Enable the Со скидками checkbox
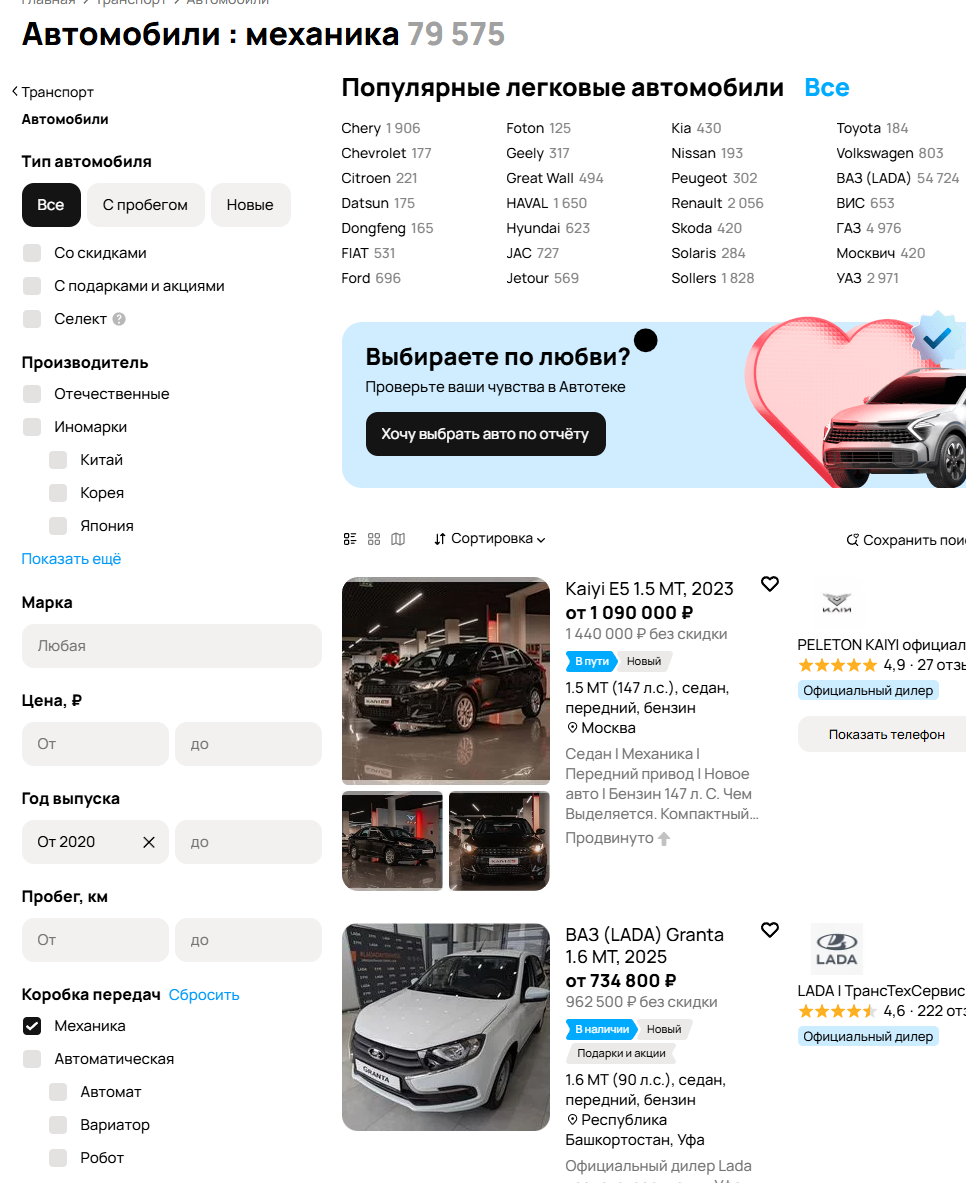The image size is (966, 1183). point(32,253)
